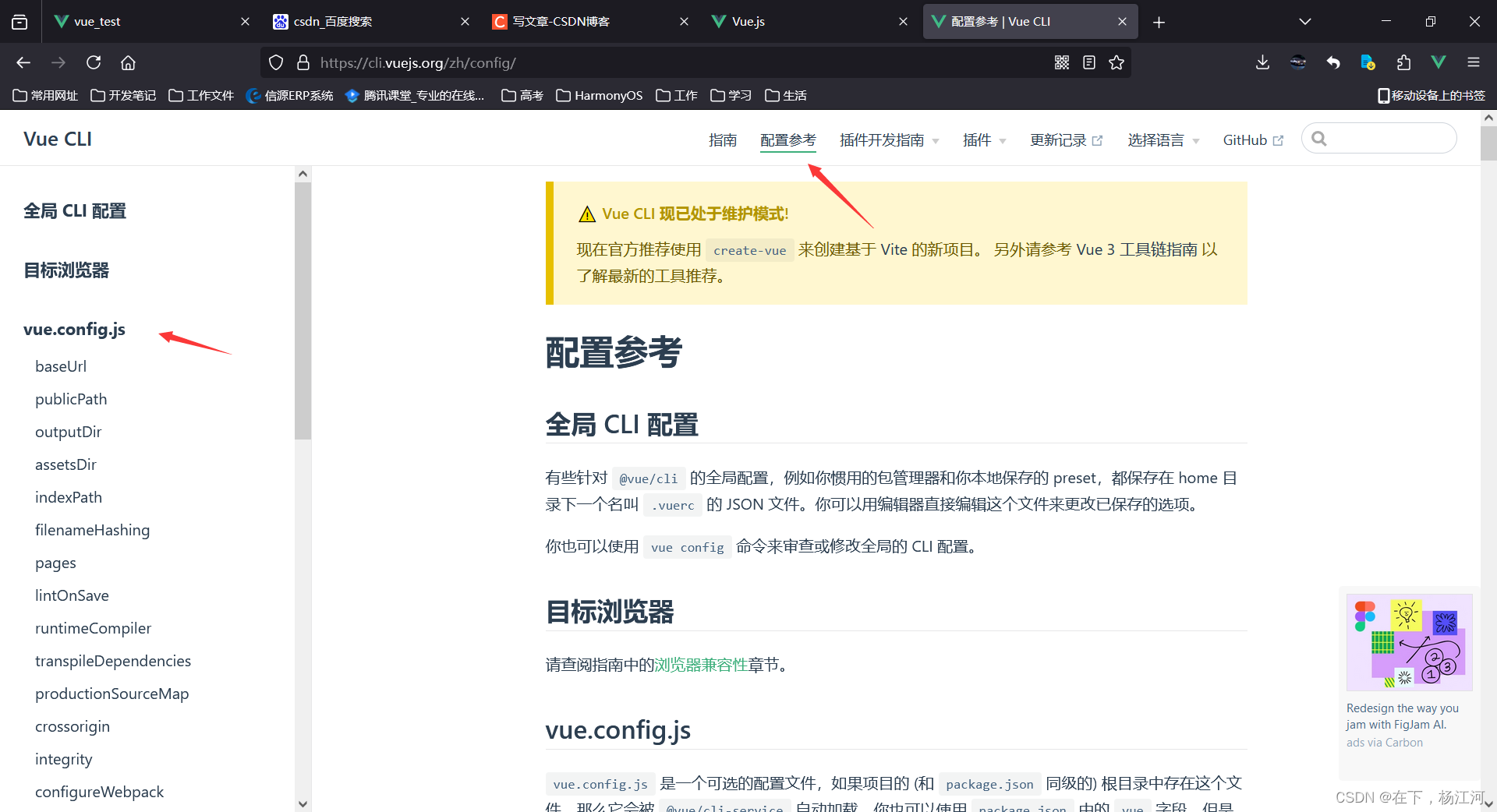Switch to the csdn_百度搜索 tab
The width and height of the screenshot is (1497, 812).
[372, 22]
